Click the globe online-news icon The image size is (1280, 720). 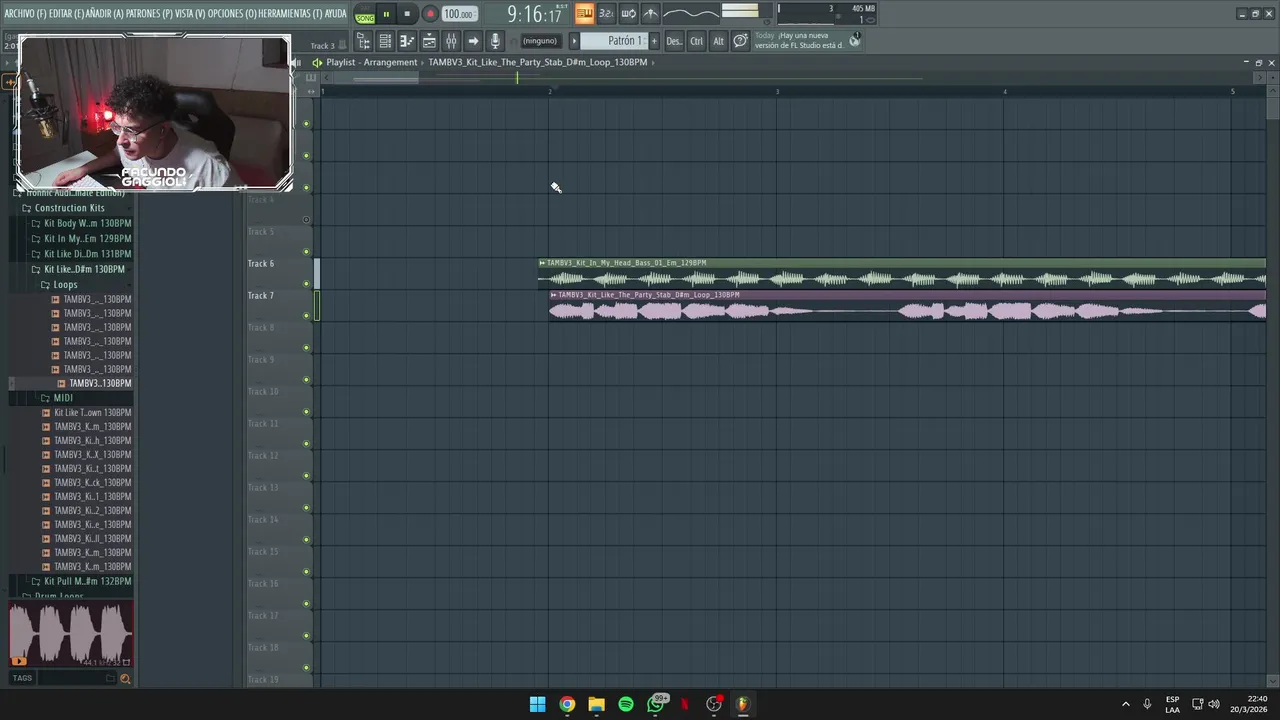click(x=854, y=40)
